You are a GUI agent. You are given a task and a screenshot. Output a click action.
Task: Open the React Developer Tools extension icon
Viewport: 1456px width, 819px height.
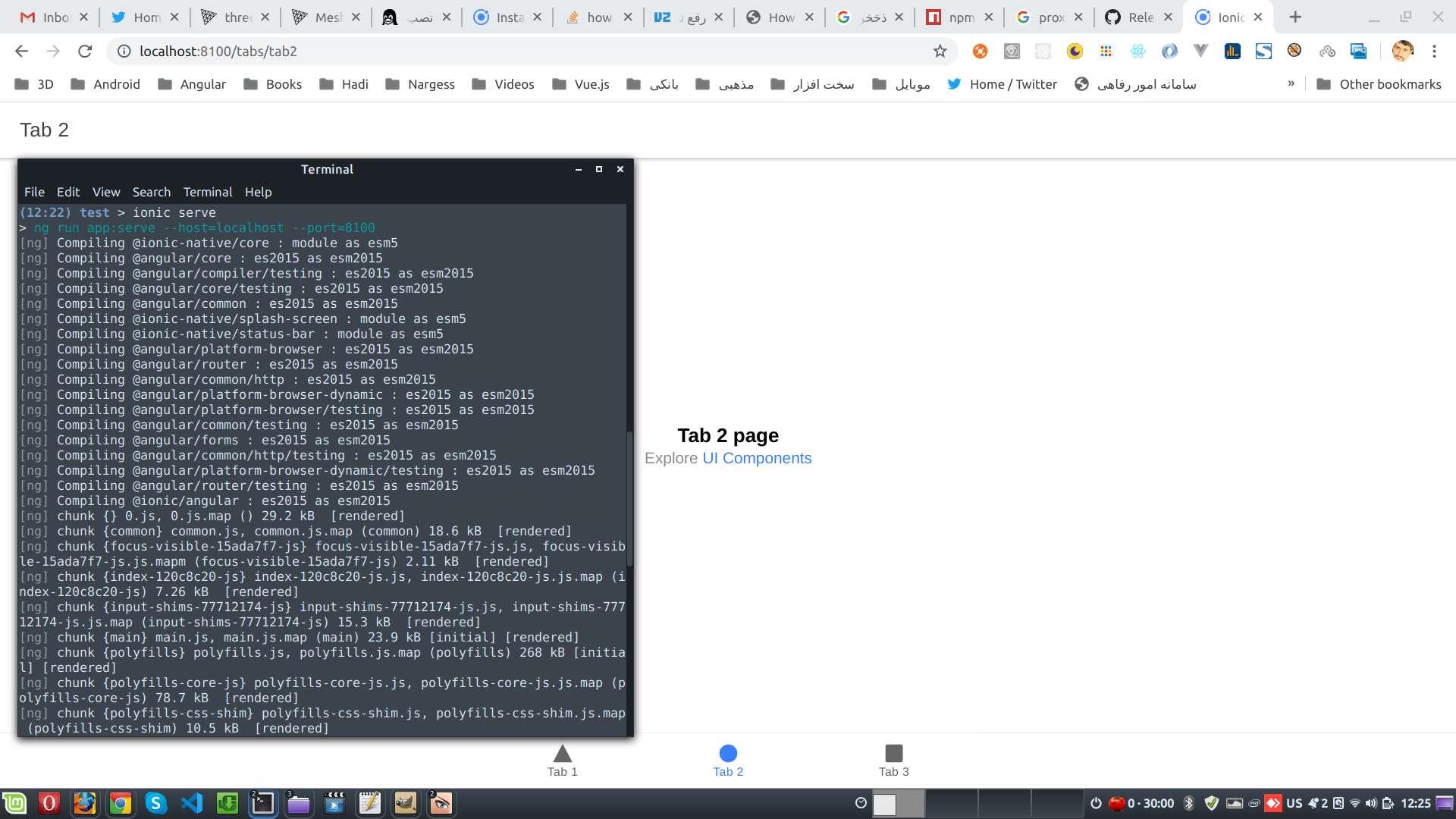(x=1137, y=51)
